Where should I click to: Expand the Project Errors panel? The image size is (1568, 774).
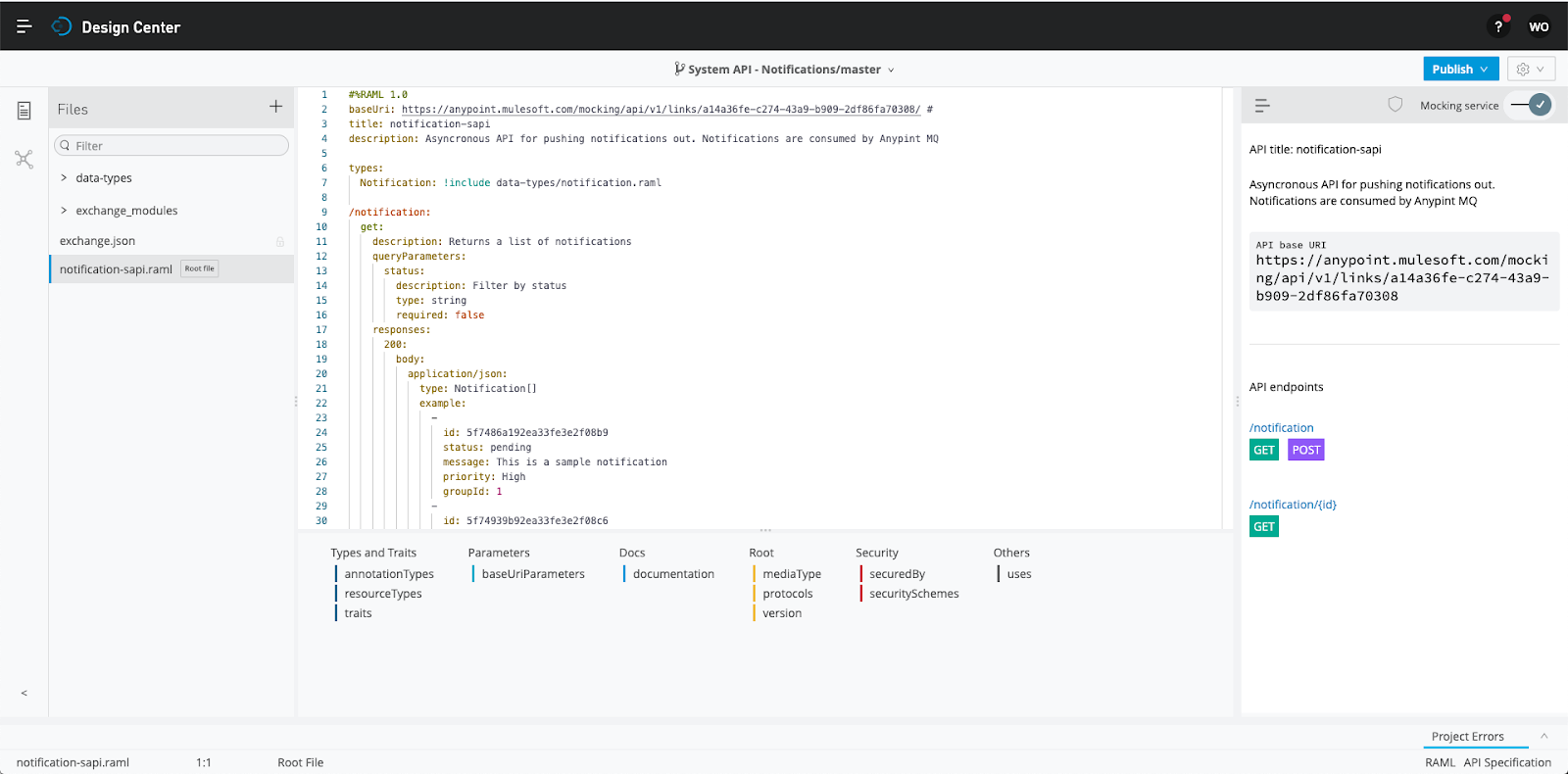1543,736
